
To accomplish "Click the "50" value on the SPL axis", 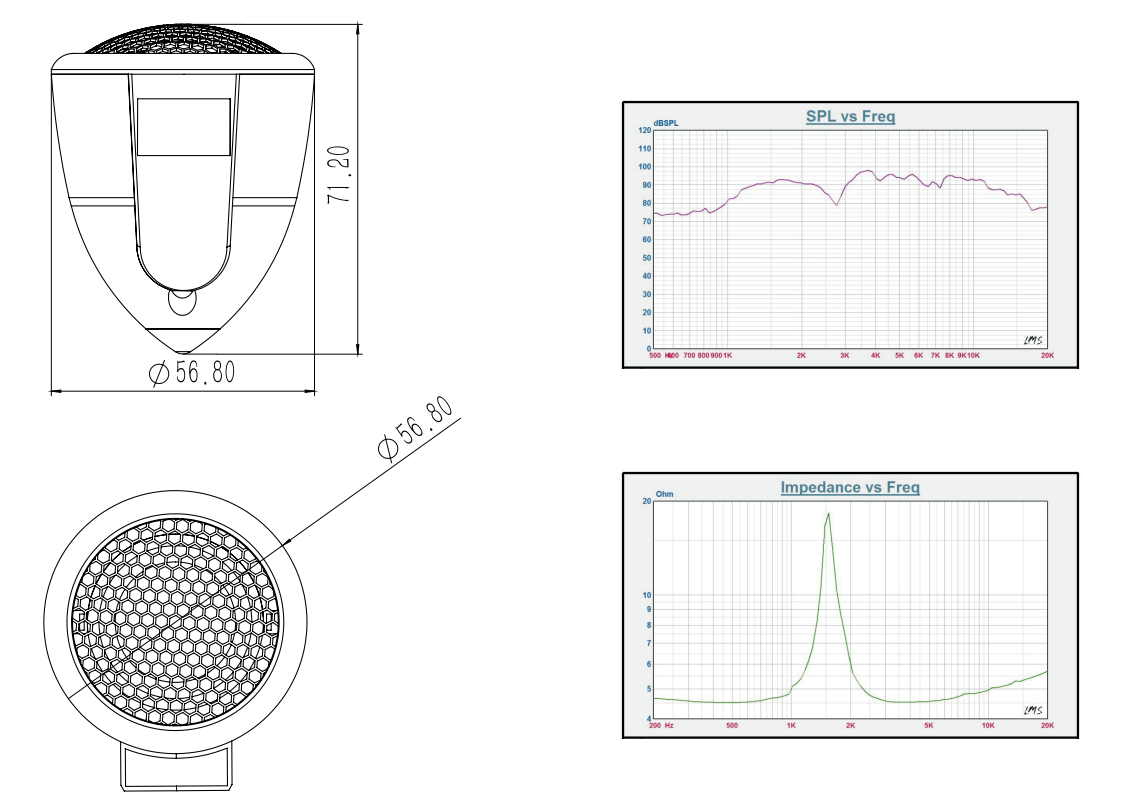I will click(646, 258).
